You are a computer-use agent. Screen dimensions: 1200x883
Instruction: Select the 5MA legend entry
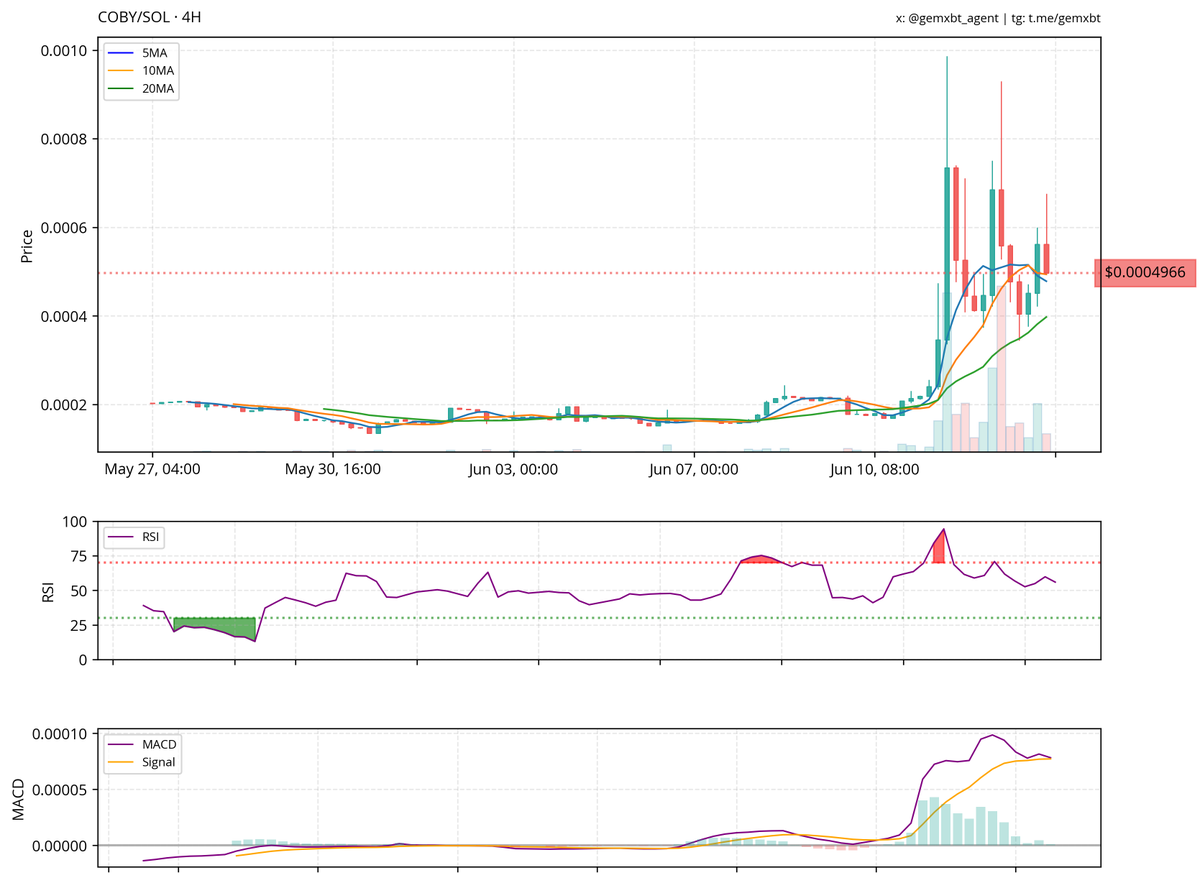click(x=142, y=53)
